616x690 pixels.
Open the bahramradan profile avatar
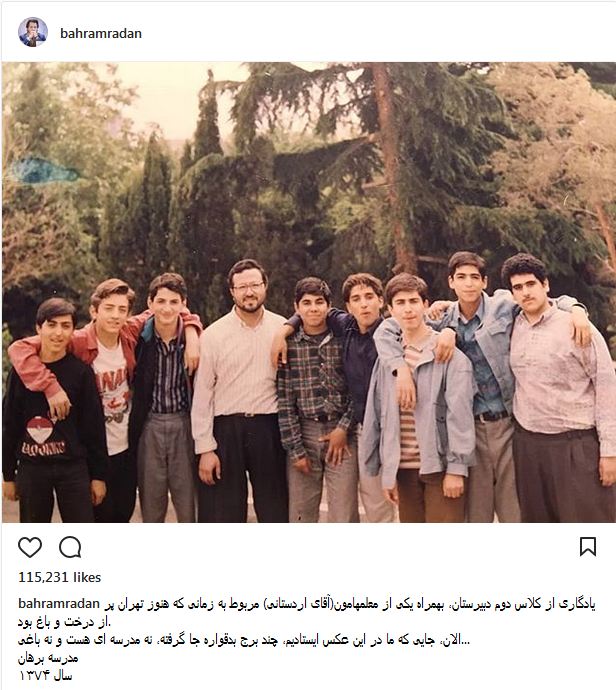point(33,33)
